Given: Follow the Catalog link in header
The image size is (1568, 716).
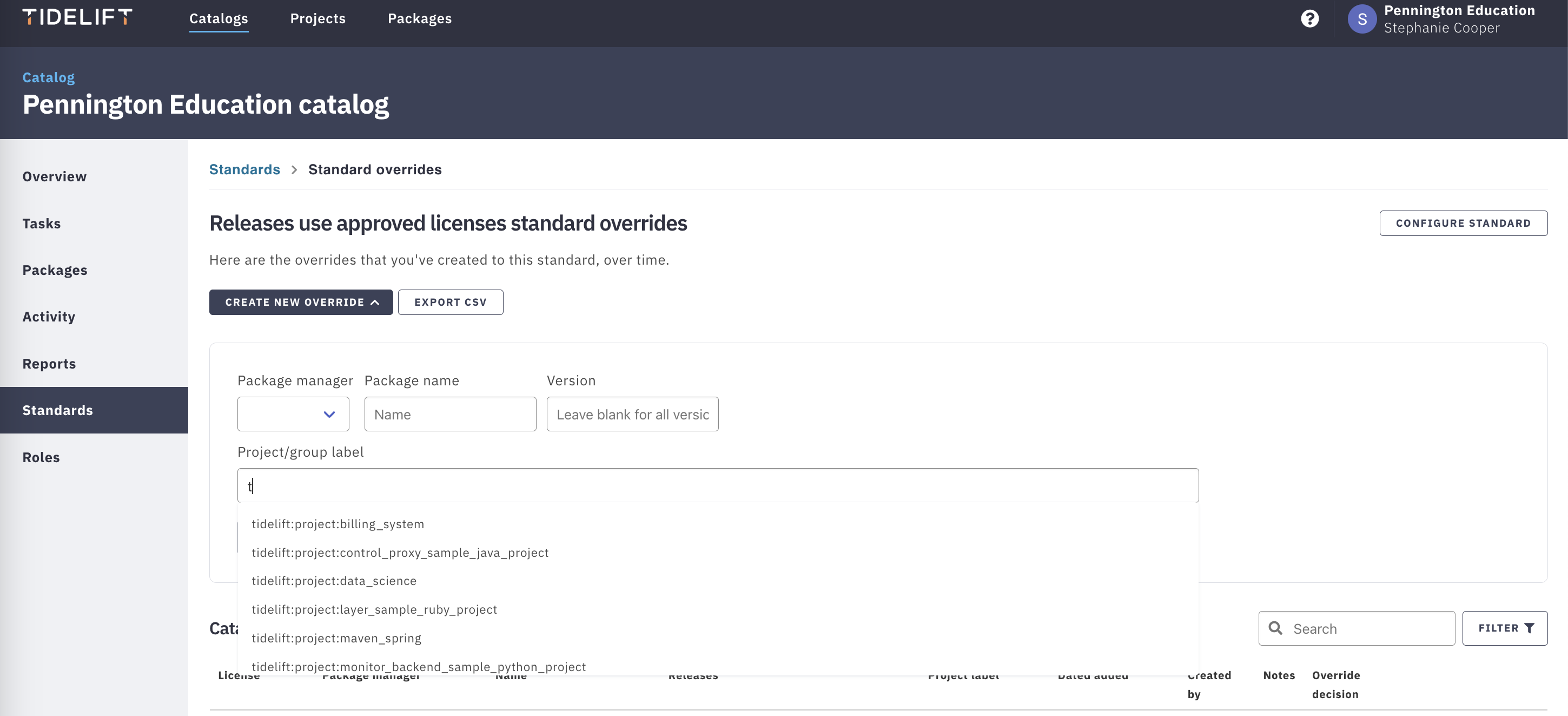Looking at the screenshot, I should [x=49, y=77].
